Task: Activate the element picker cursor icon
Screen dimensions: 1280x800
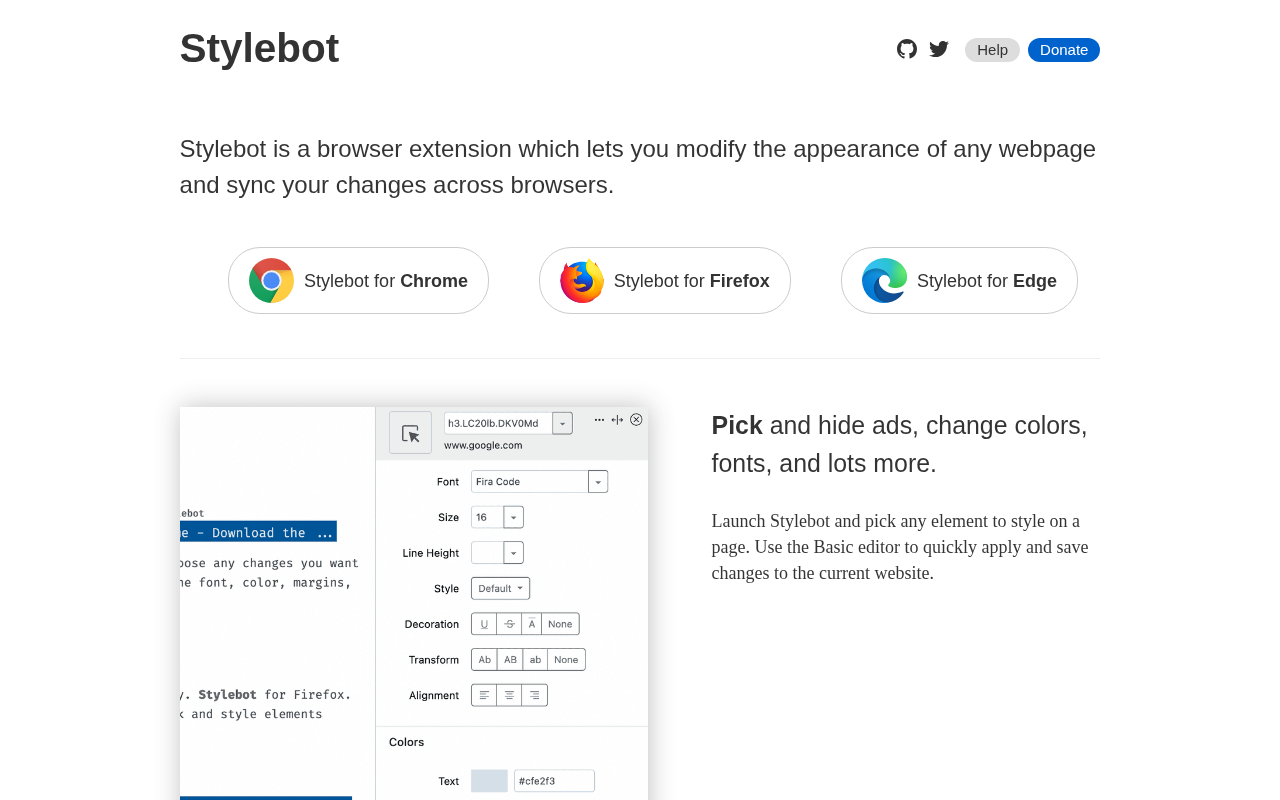Action: [x=410, y=433]
